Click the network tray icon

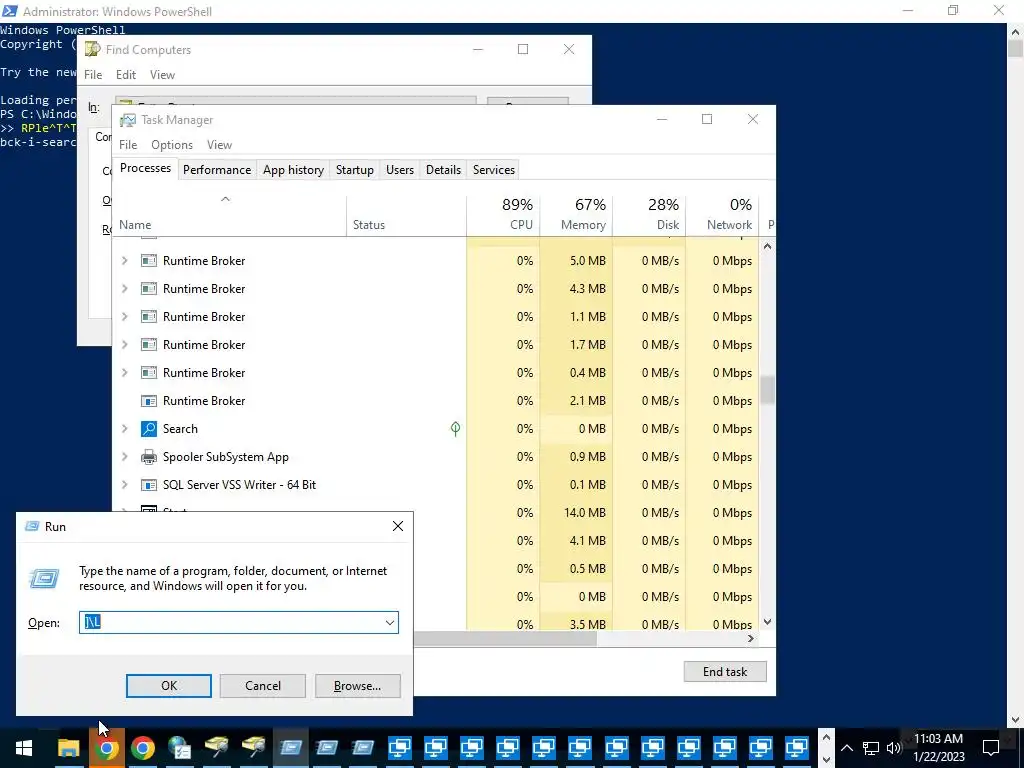[x=871, y=748]
